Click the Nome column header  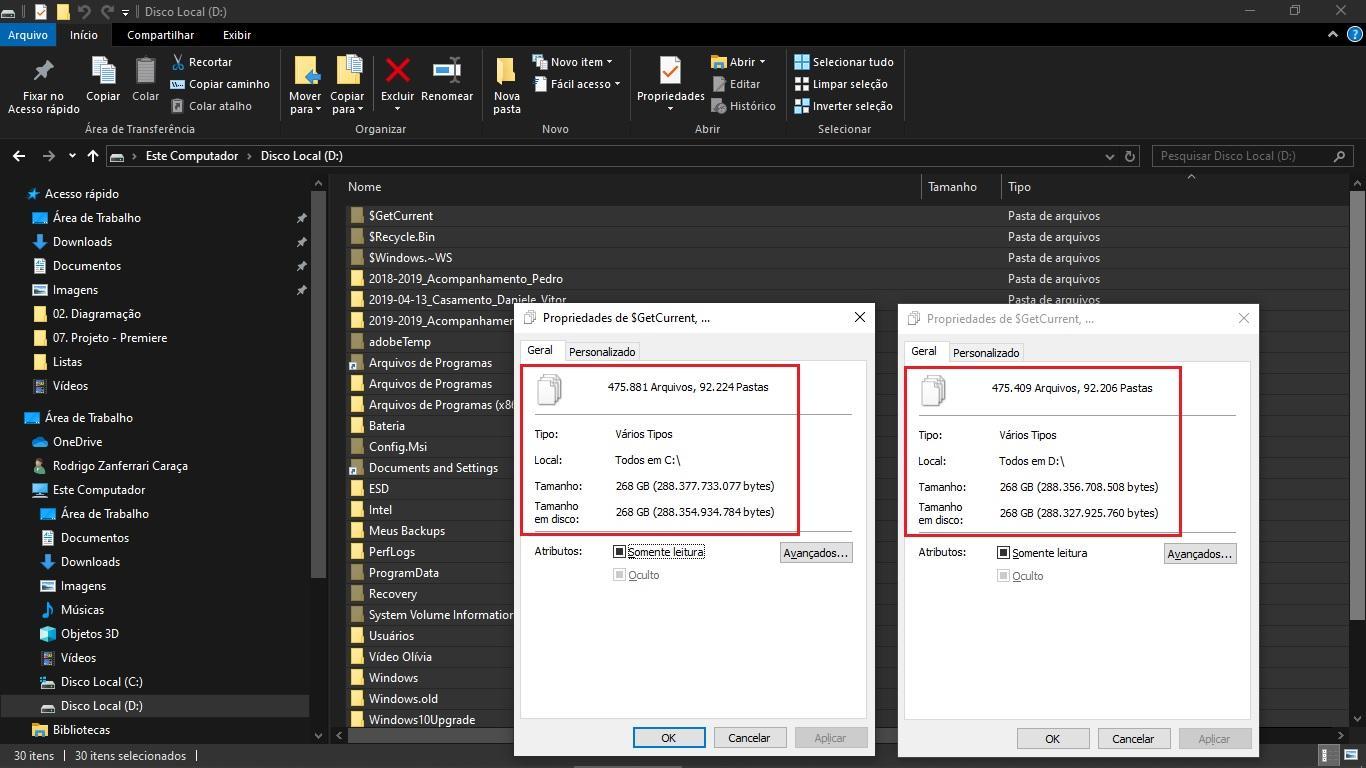pos(634,187)
